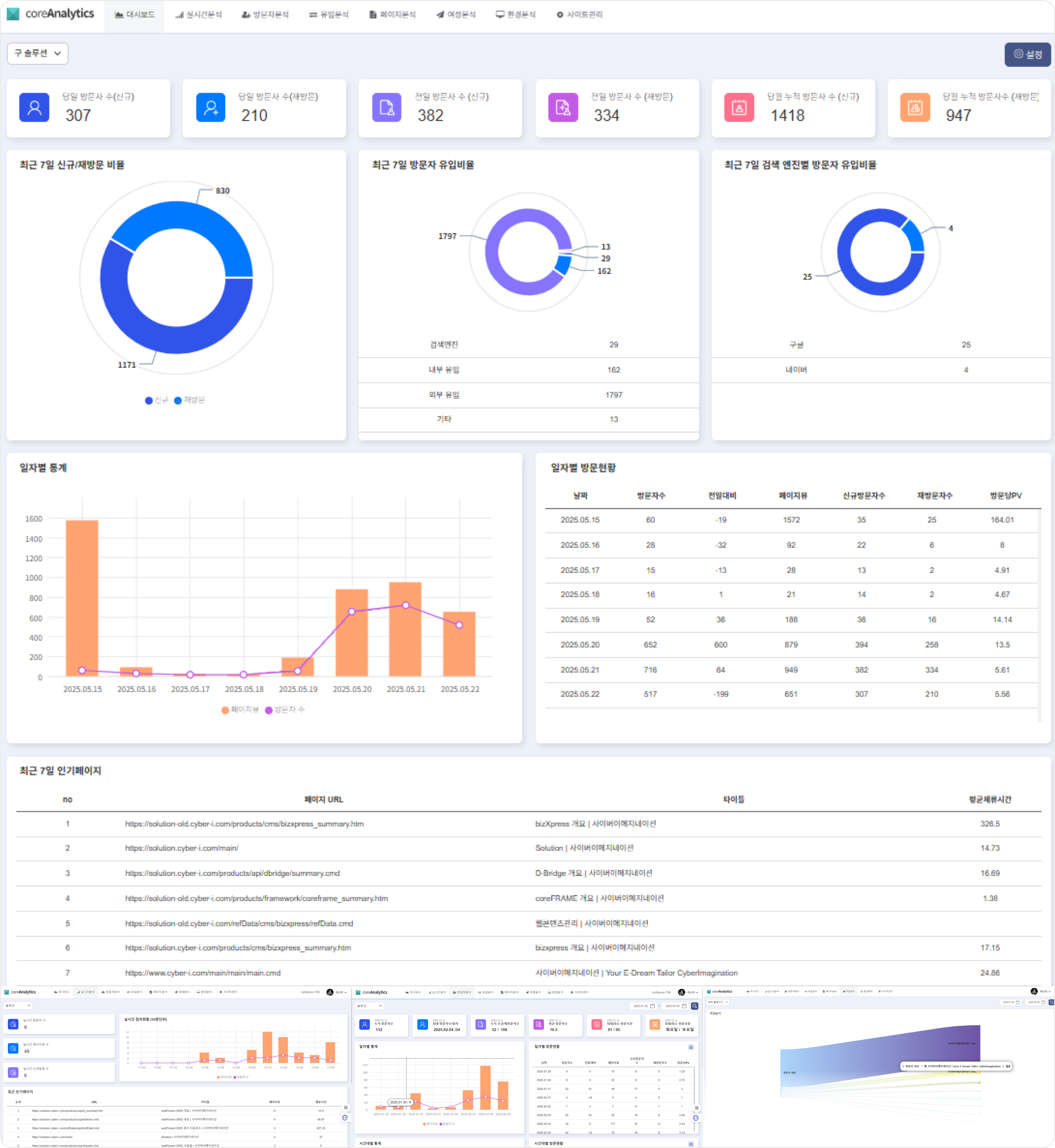Click the coreAnalytics logo icon
Image resolution: width=1055 pixels, height=1148 pixels.
(13, 14)
